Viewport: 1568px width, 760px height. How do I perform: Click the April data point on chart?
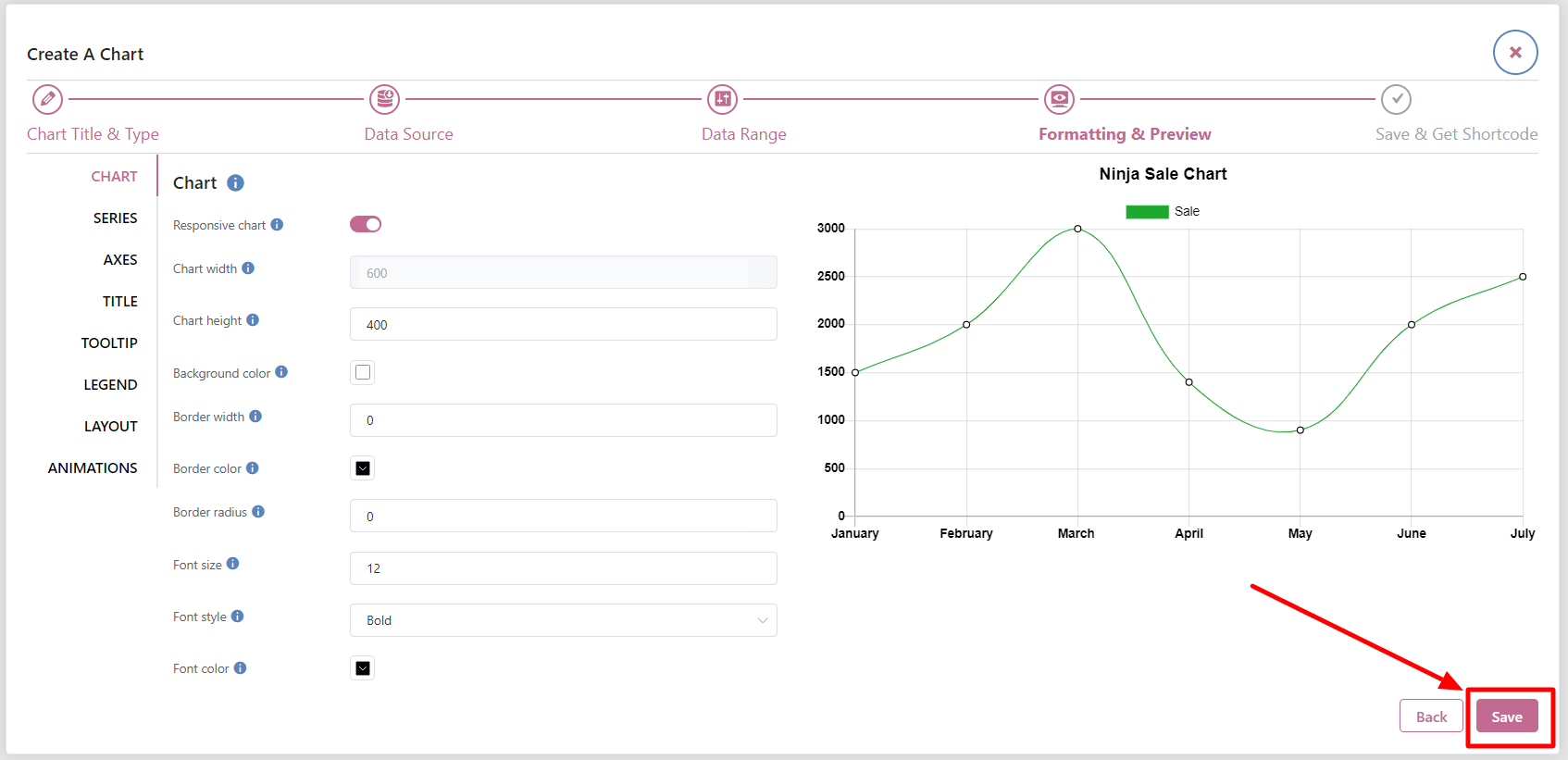[1189, 382]
